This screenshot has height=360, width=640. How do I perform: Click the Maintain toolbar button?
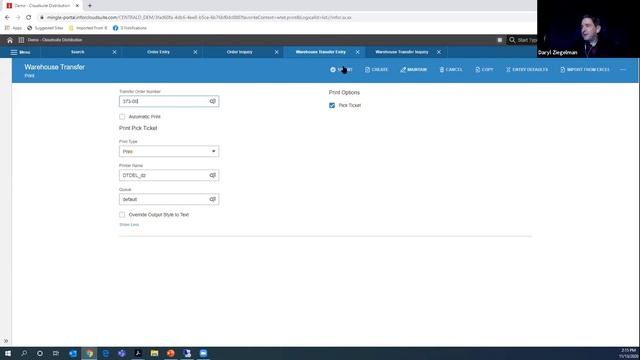[x=413, y=70]
